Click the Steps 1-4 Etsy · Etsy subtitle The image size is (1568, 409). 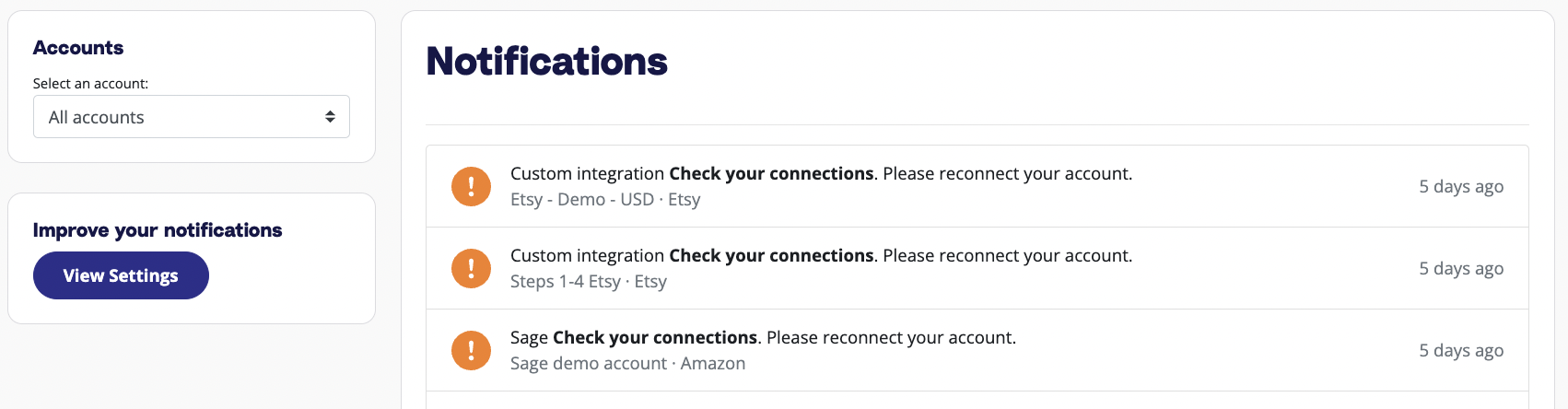pos(589,281)
